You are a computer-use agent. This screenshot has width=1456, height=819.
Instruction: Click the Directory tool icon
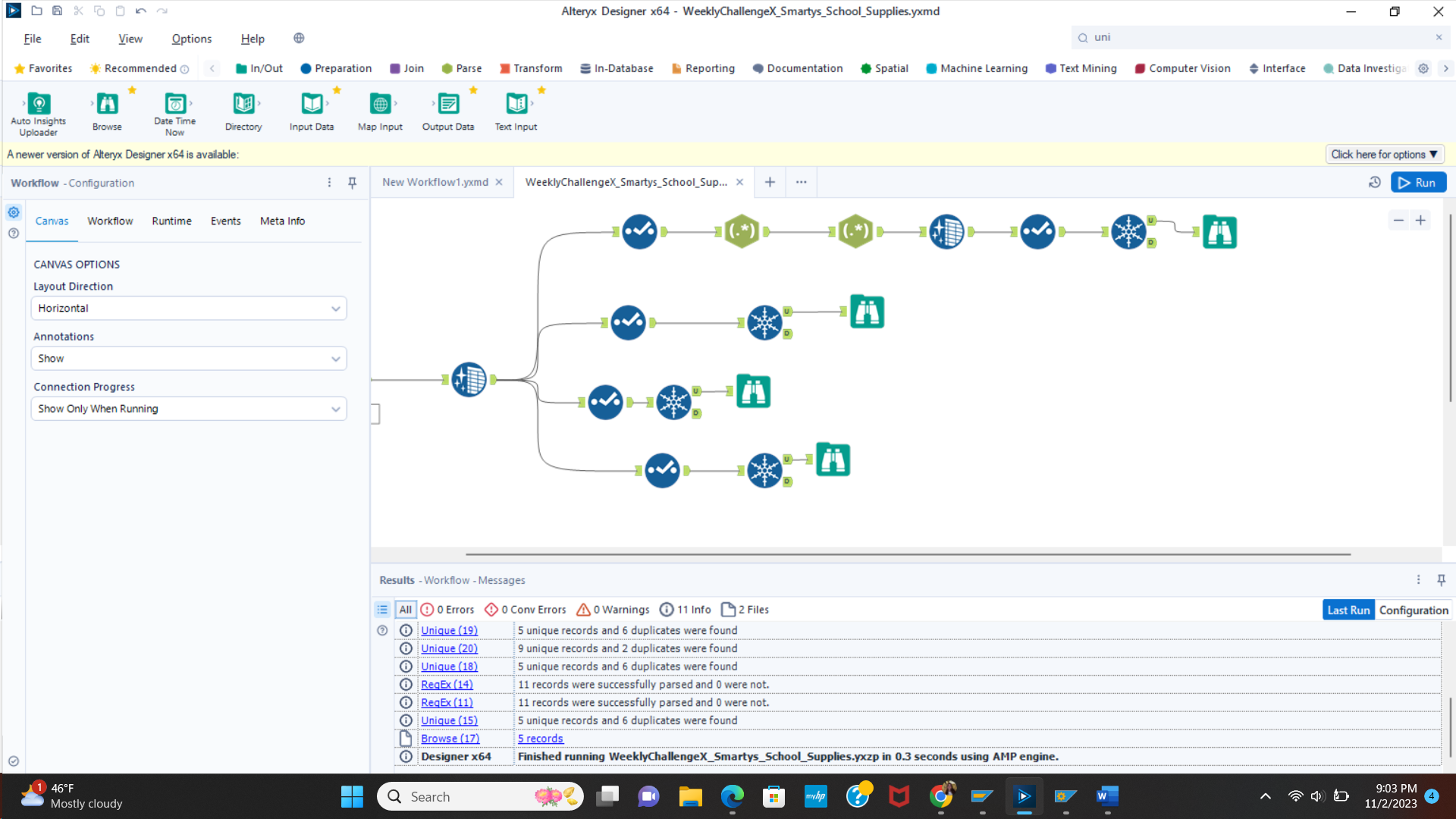[x=243, y=104]
